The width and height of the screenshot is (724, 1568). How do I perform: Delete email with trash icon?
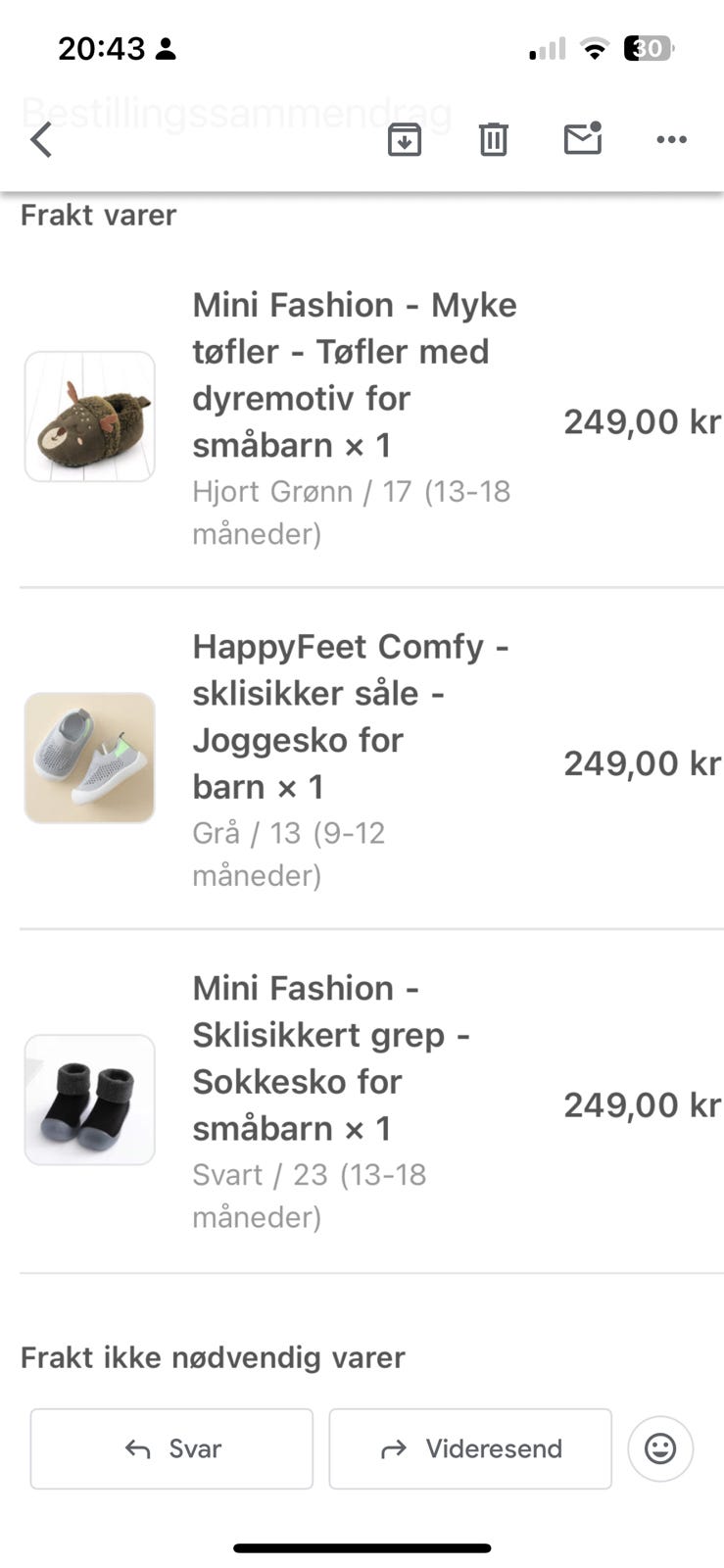[493, 139]
